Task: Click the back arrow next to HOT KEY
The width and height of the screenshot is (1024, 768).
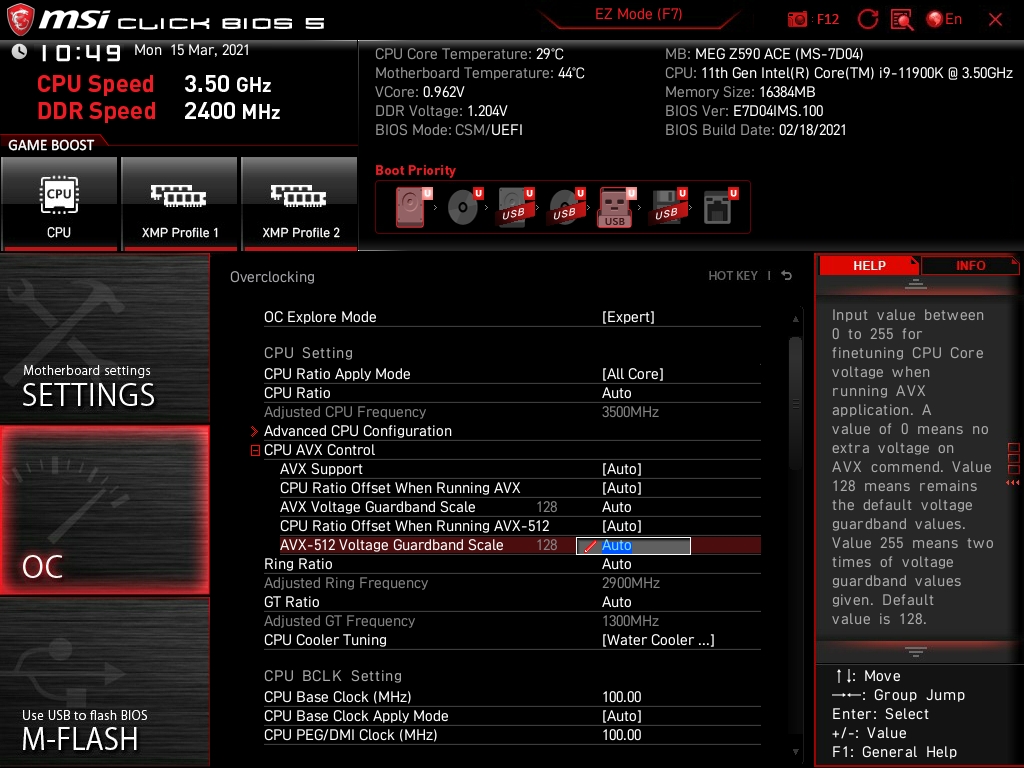Action: (787, 276)
